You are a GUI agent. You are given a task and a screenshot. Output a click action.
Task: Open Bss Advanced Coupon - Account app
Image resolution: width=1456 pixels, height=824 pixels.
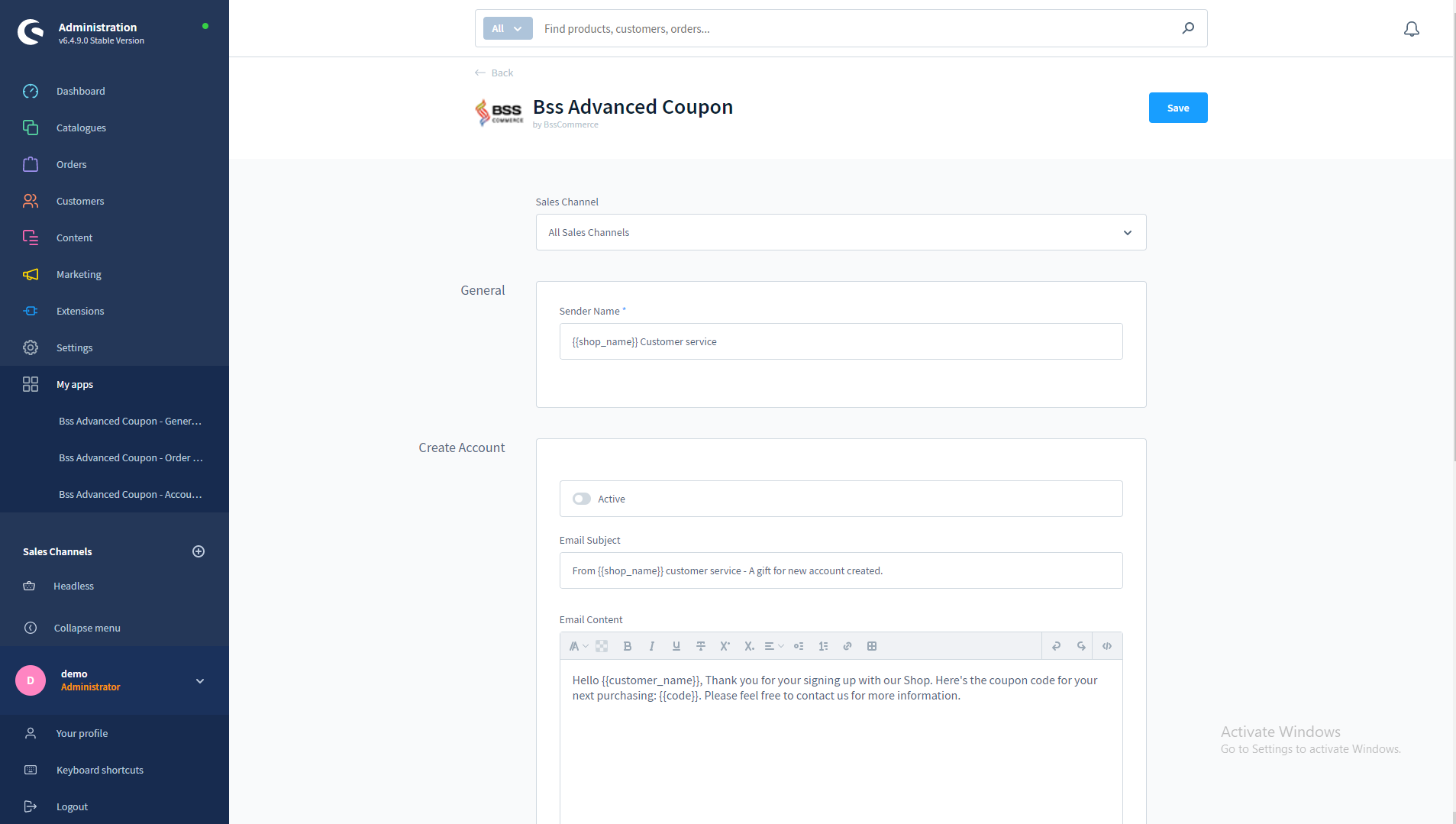click(x=131, y=494)
